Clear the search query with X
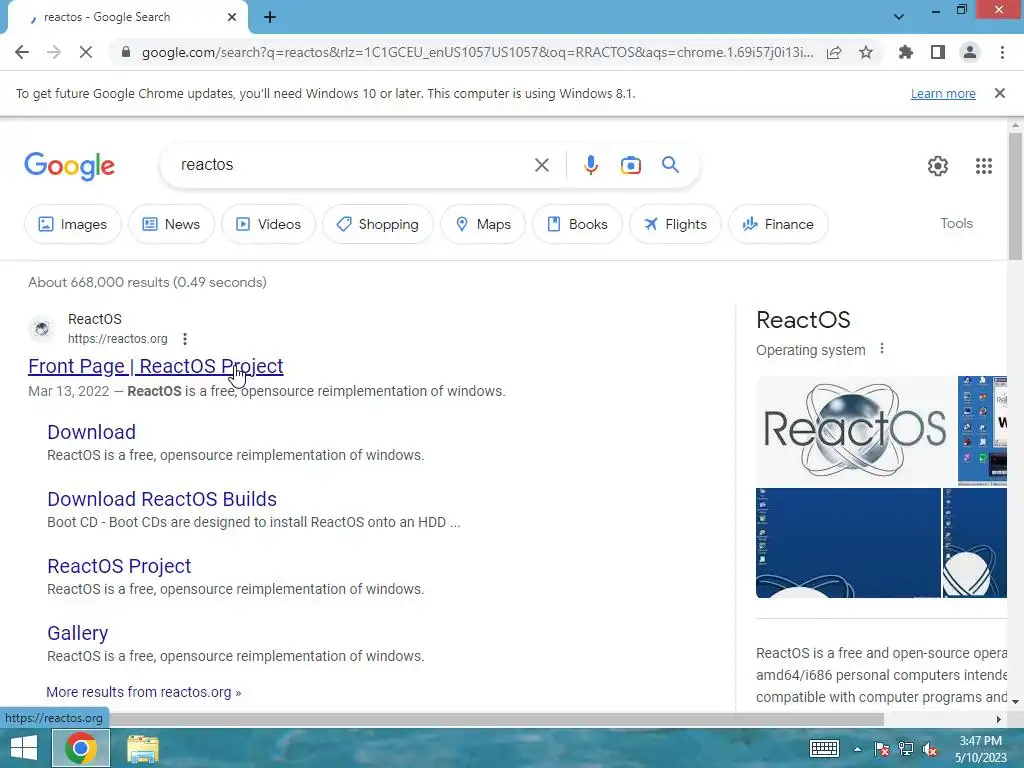1024x768 pixels. [x=541, y=165]
